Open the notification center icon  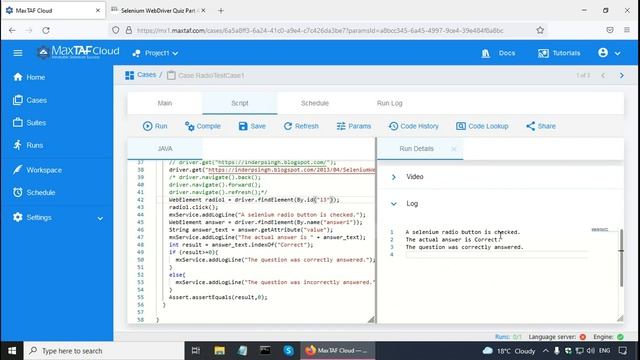pos(623,351)
